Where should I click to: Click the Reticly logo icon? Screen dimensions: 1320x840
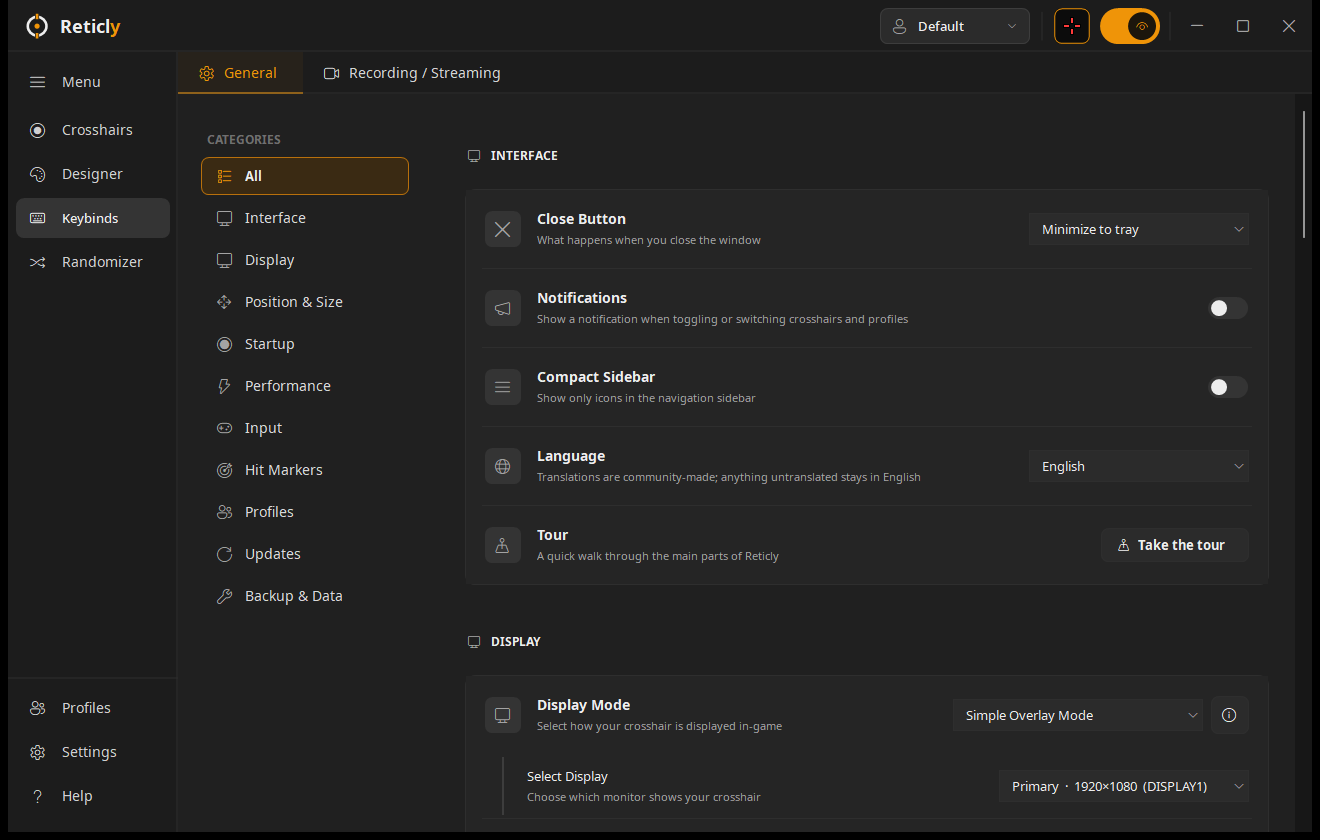(x=37, y=26)
